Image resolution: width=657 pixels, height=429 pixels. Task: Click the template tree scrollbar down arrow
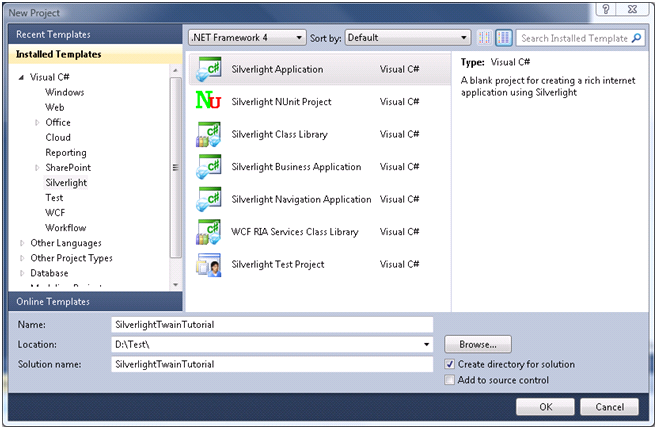pos(176,284)
